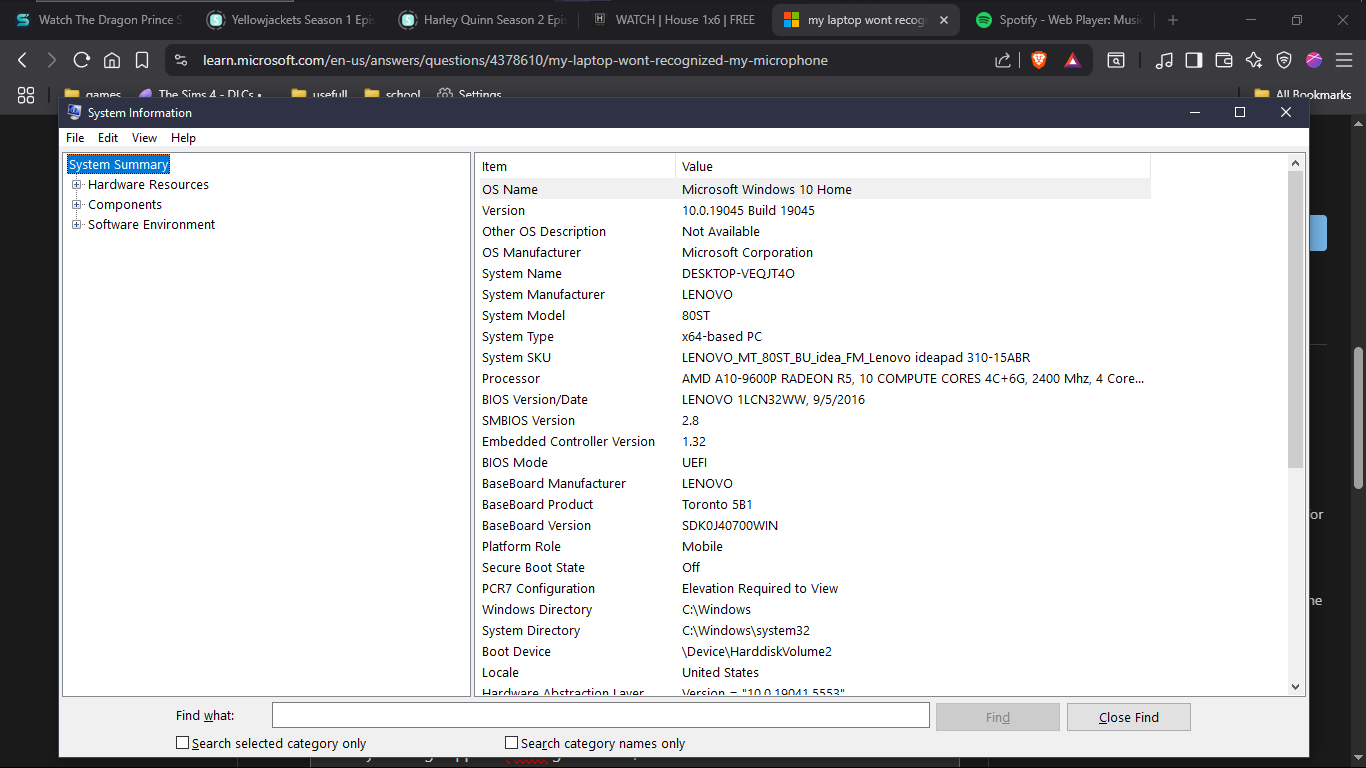The width and height of the screenshot is (1366, 768).
Task: Switch to Harley Quinn Season 2 tab
Action: pos(482,20)
